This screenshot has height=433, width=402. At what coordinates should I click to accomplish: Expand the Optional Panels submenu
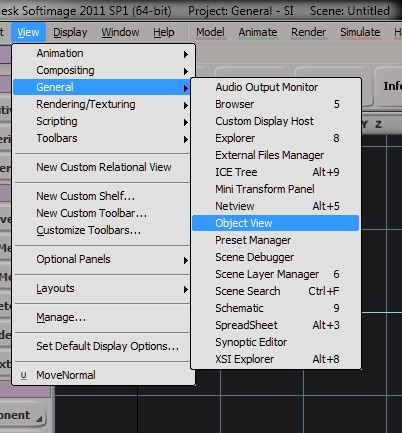103,259
